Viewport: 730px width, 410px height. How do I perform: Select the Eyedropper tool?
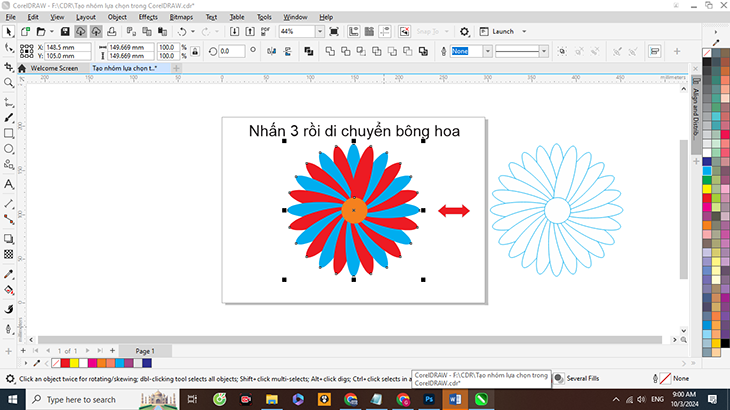point(8,275)
